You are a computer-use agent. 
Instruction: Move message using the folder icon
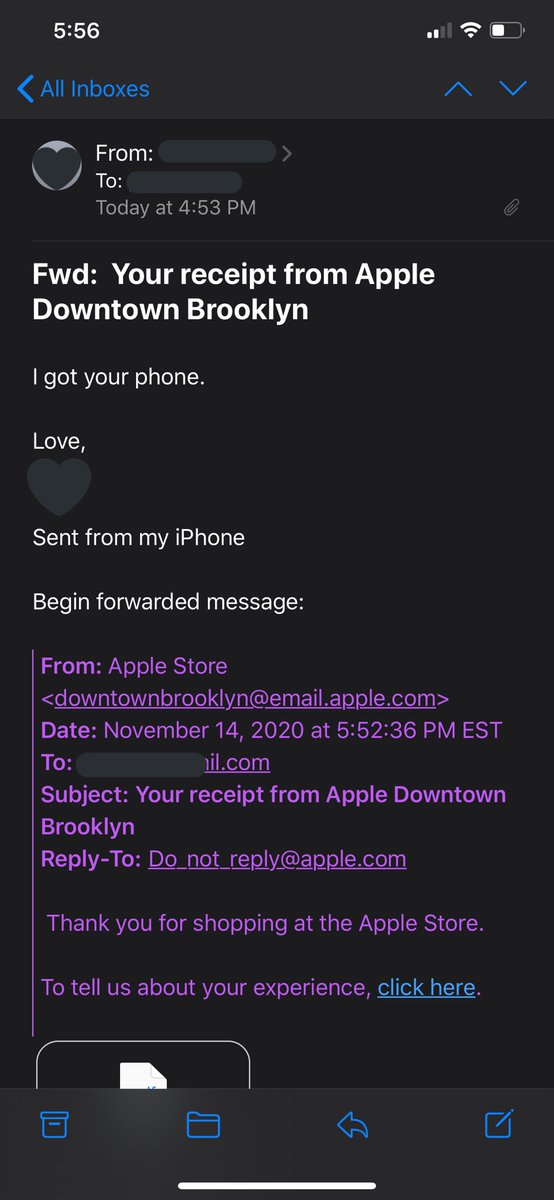pyautogui.click(x=203, y=1125)
